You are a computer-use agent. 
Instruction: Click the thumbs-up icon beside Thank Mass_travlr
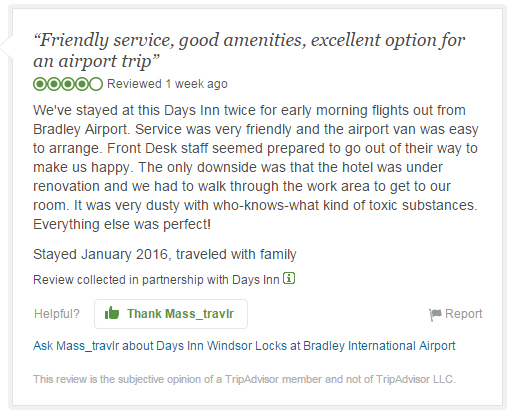[x=112, y=313]
